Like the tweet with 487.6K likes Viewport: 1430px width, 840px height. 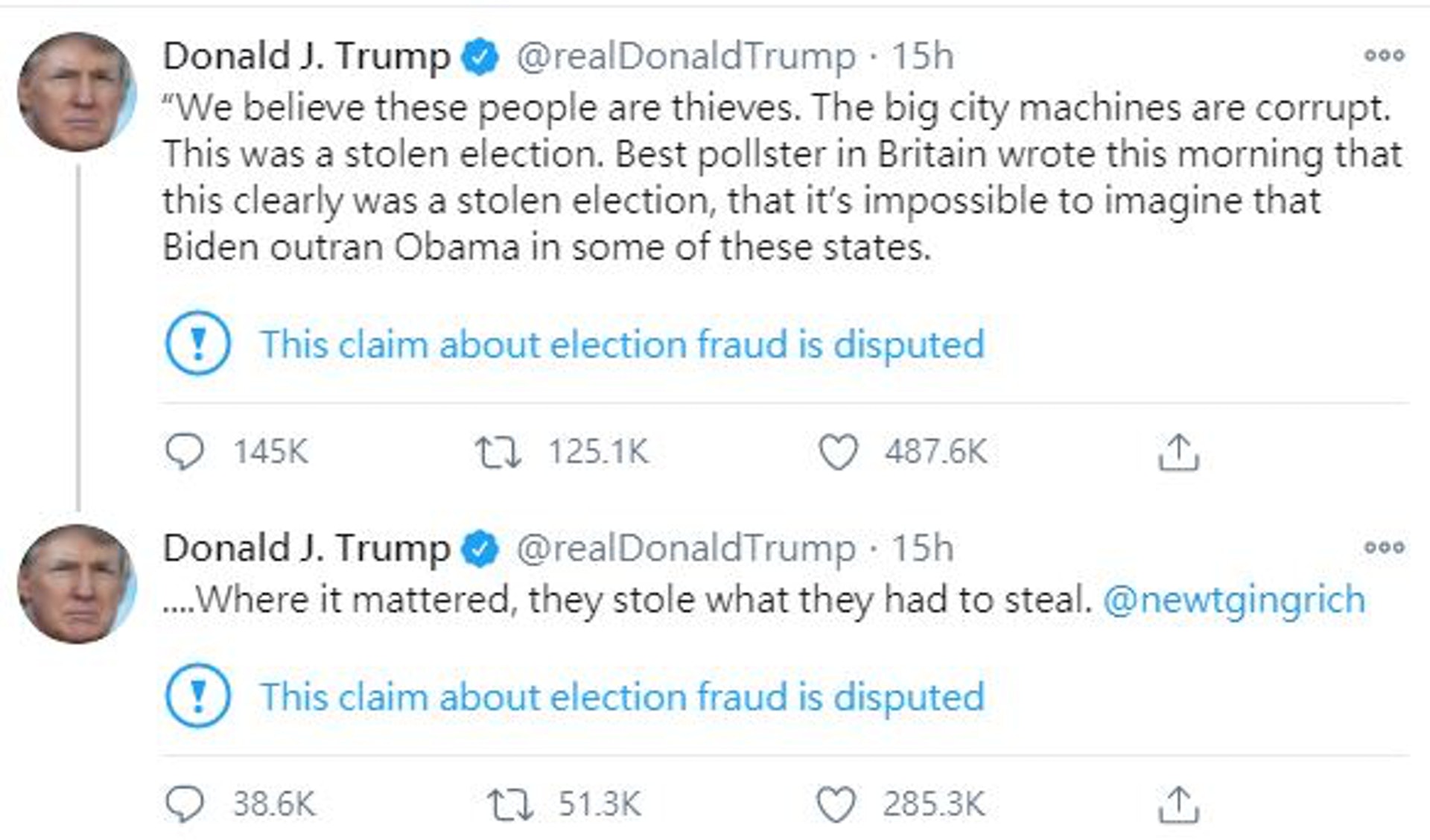[x=838, y=452]
